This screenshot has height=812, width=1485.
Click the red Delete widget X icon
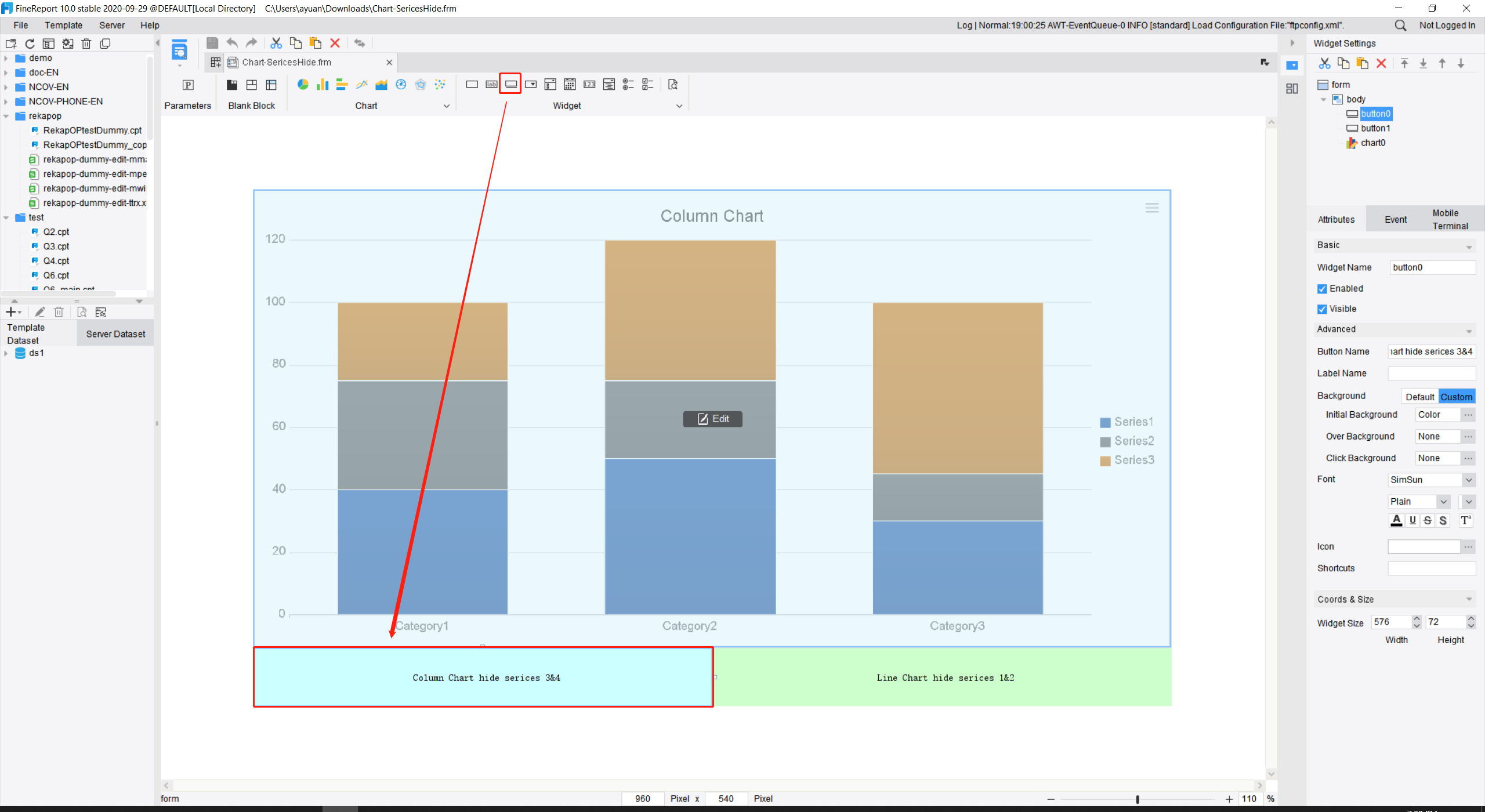click(1381, 64)
